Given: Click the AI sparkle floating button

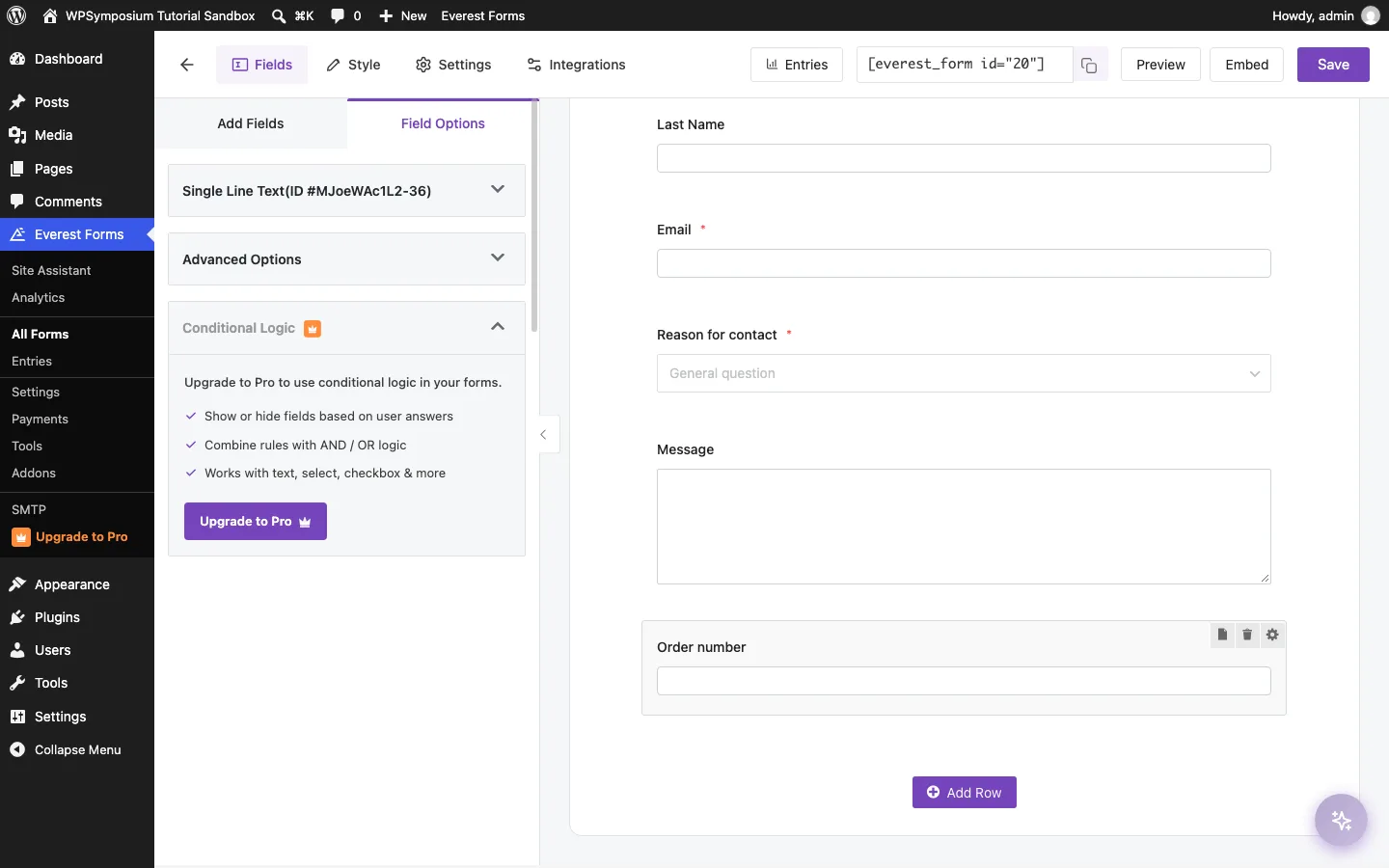Looking at the screenshot, I should [x=1341, y=821].
